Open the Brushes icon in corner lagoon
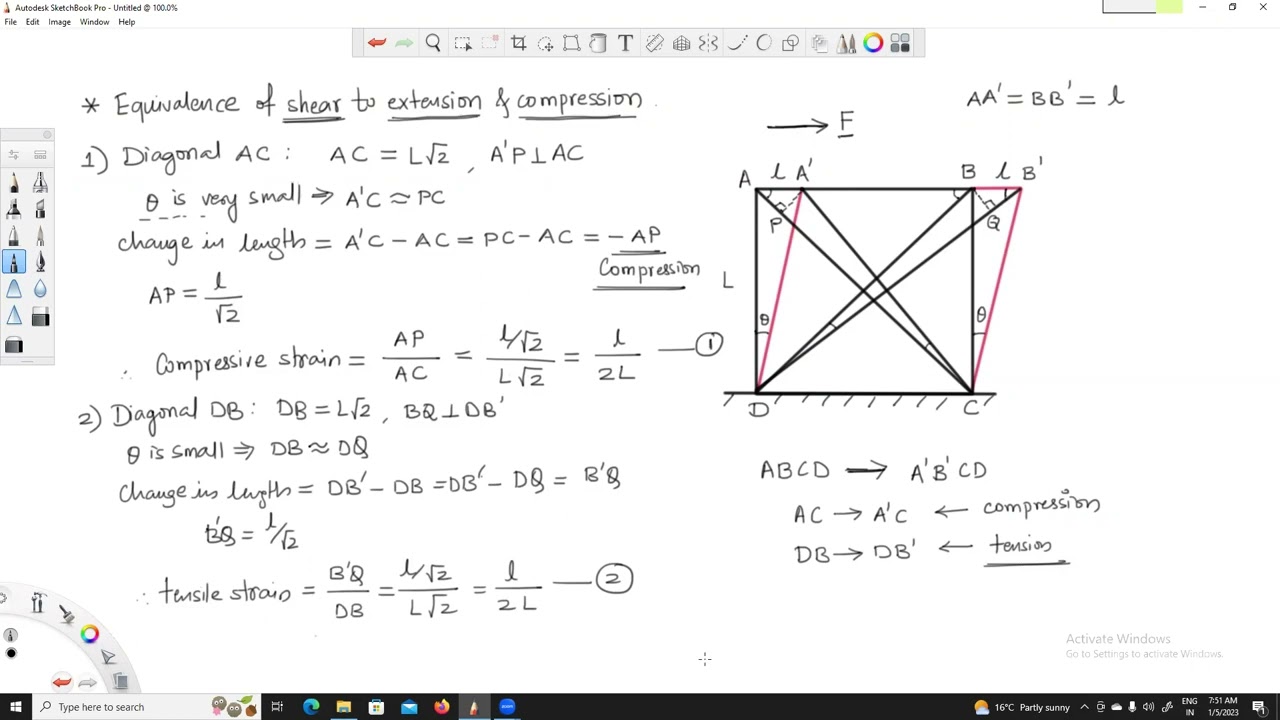Screen dimensions: 1280x720 tap(66, 614)
